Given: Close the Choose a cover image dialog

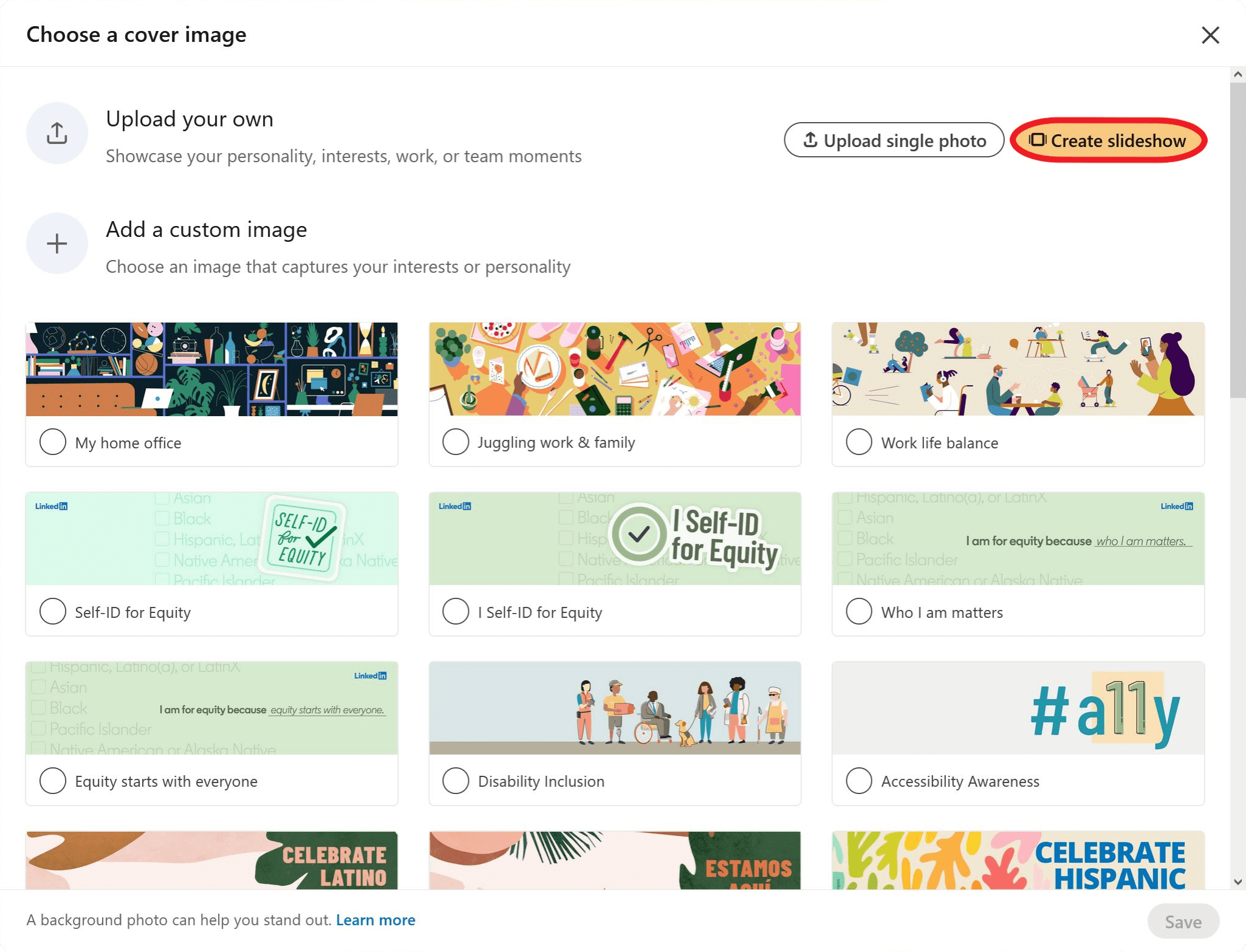Looking at the screenshot, I should (1210, 35).
